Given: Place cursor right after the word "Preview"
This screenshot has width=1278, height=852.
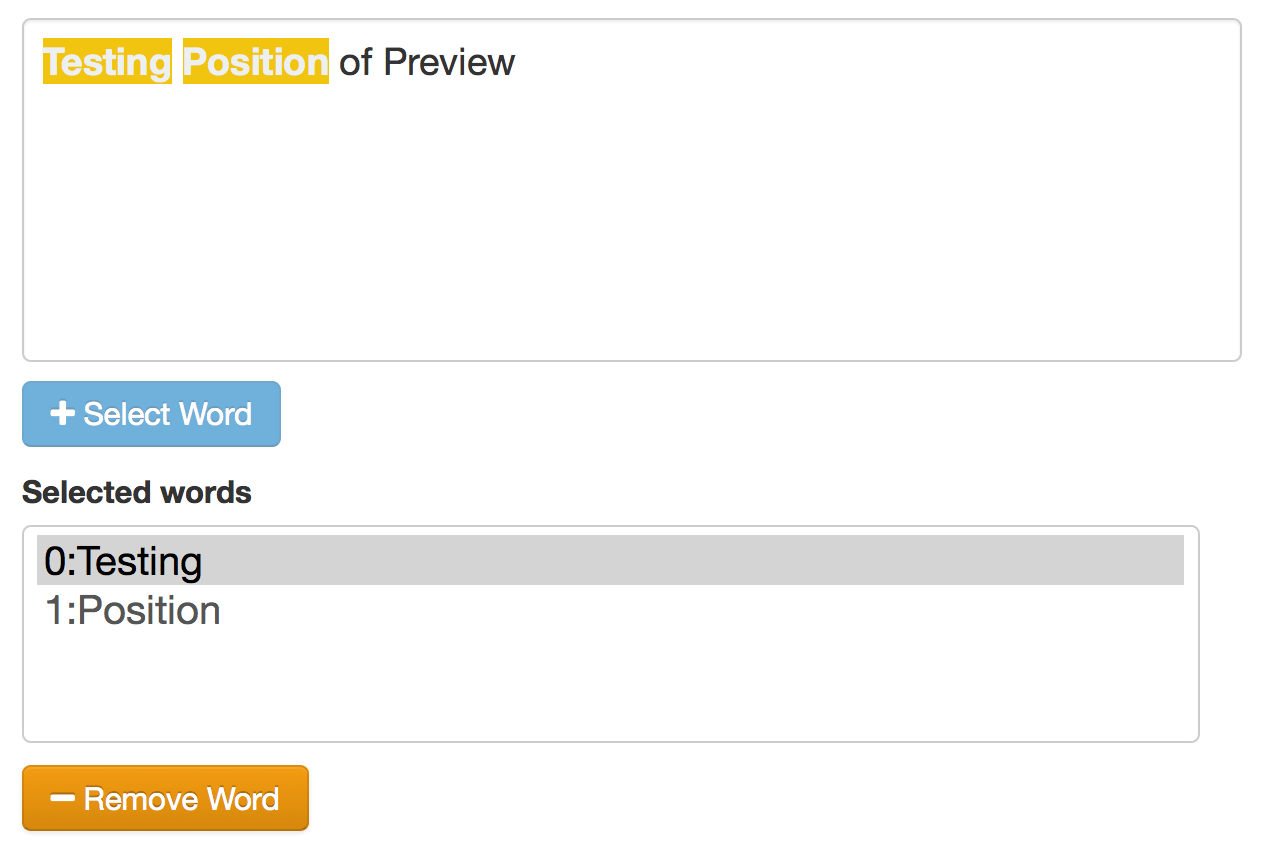Looking at the screenshot, I should click(517, 62).
